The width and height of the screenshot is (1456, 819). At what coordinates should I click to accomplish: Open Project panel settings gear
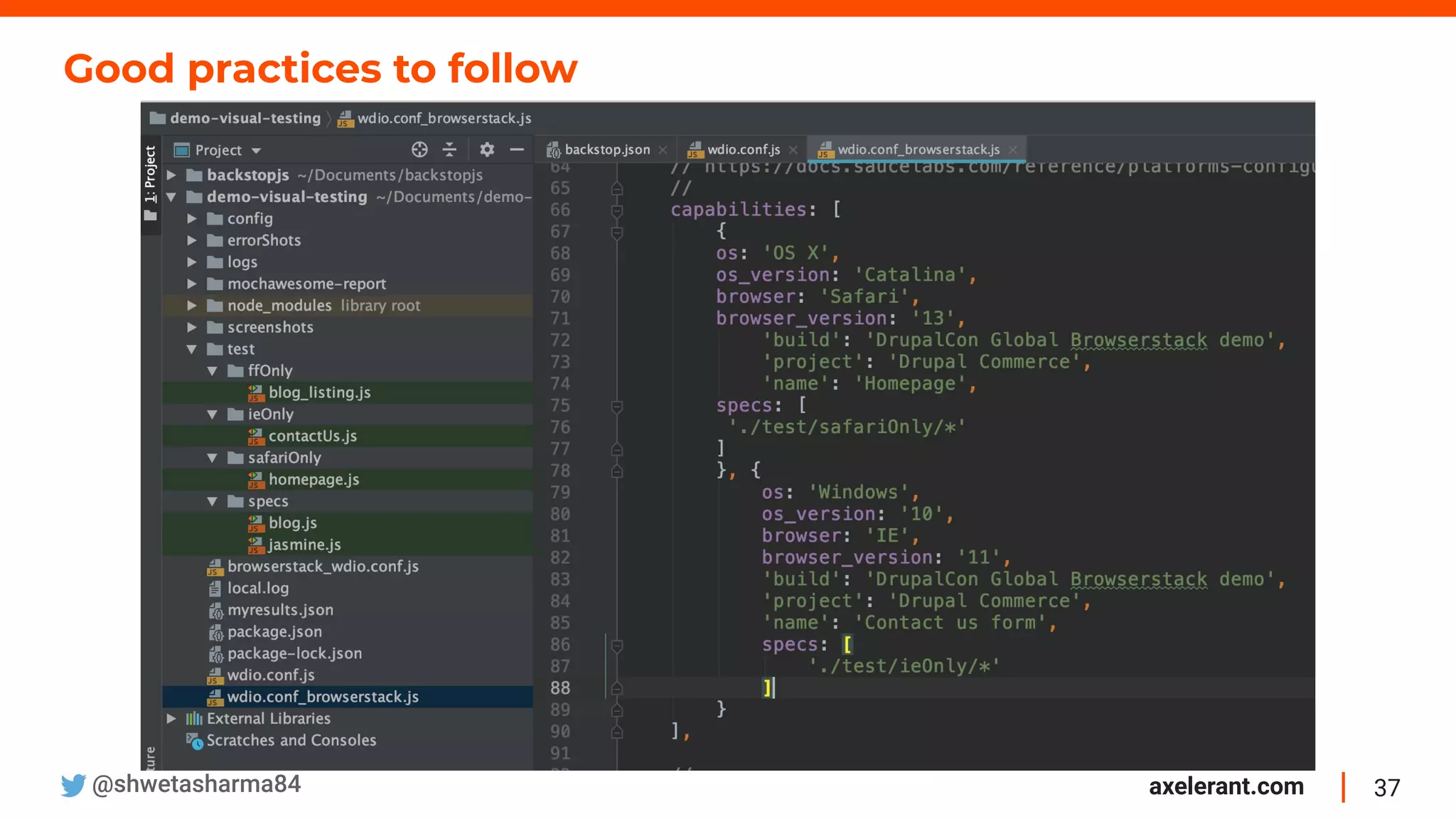tap(487, 149)
